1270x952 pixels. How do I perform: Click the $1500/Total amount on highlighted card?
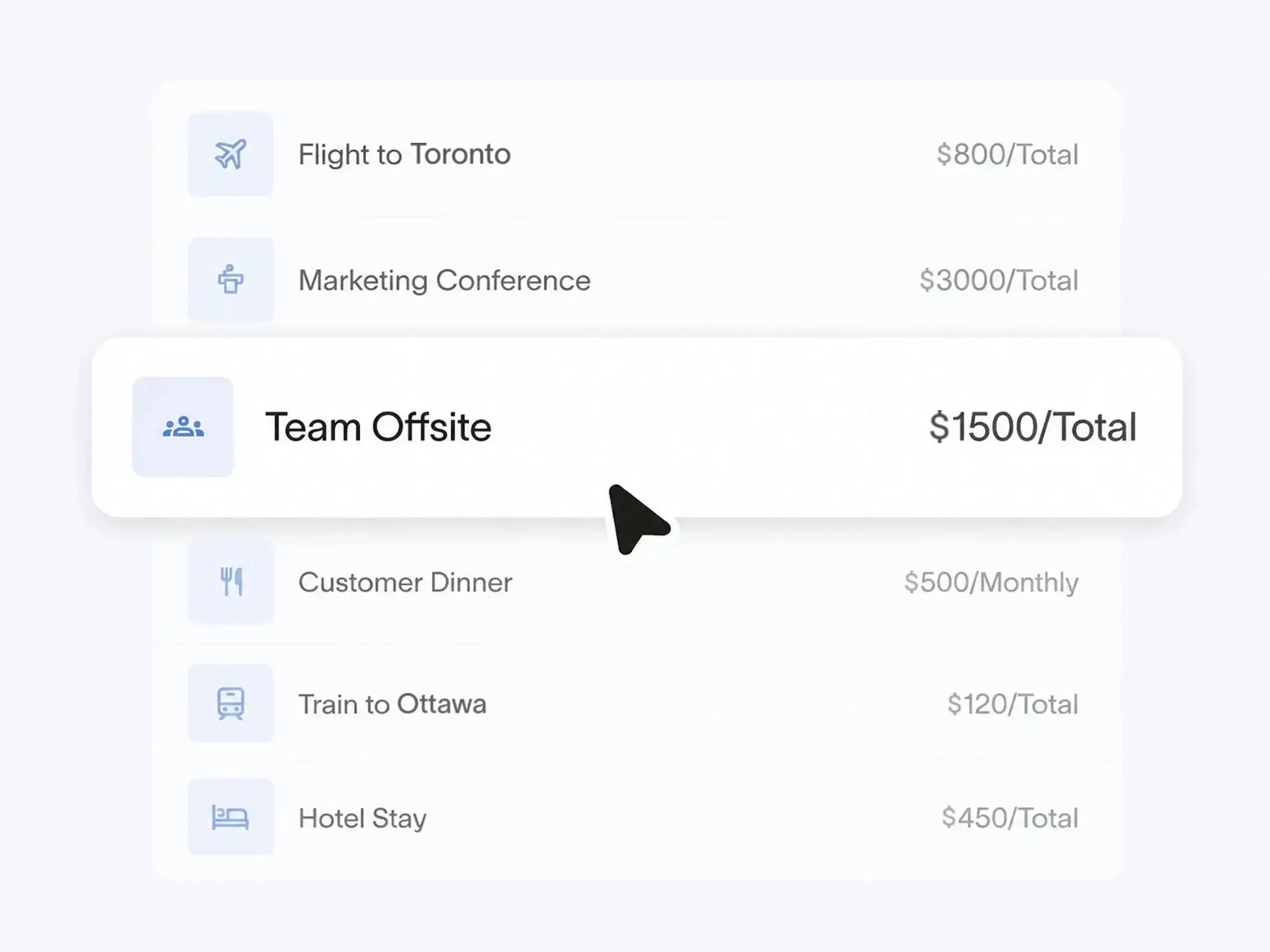[1033, 426]
